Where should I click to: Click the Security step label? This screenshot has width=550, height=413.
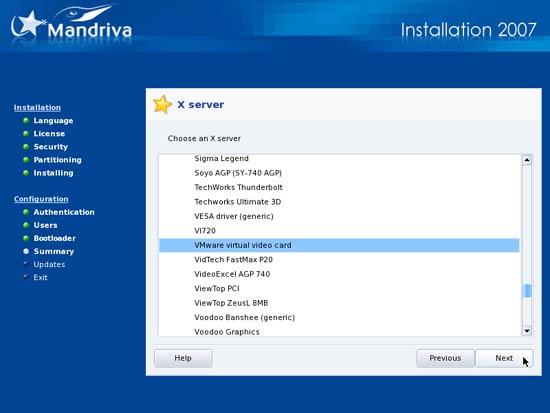51,147
